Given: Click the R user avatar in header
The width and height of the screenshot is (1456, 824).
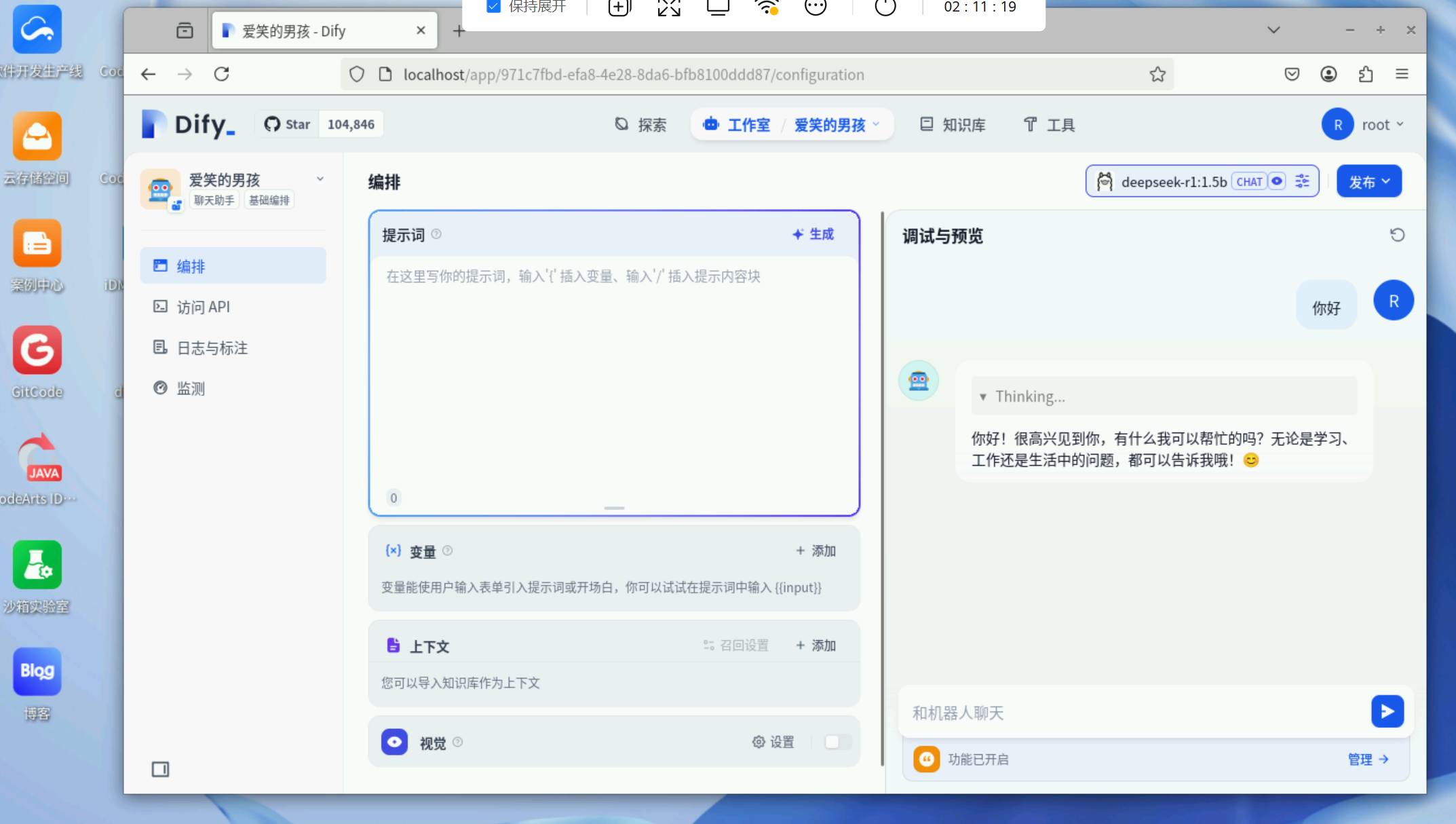Looking at the screenshot, I should pos(1337,125).
